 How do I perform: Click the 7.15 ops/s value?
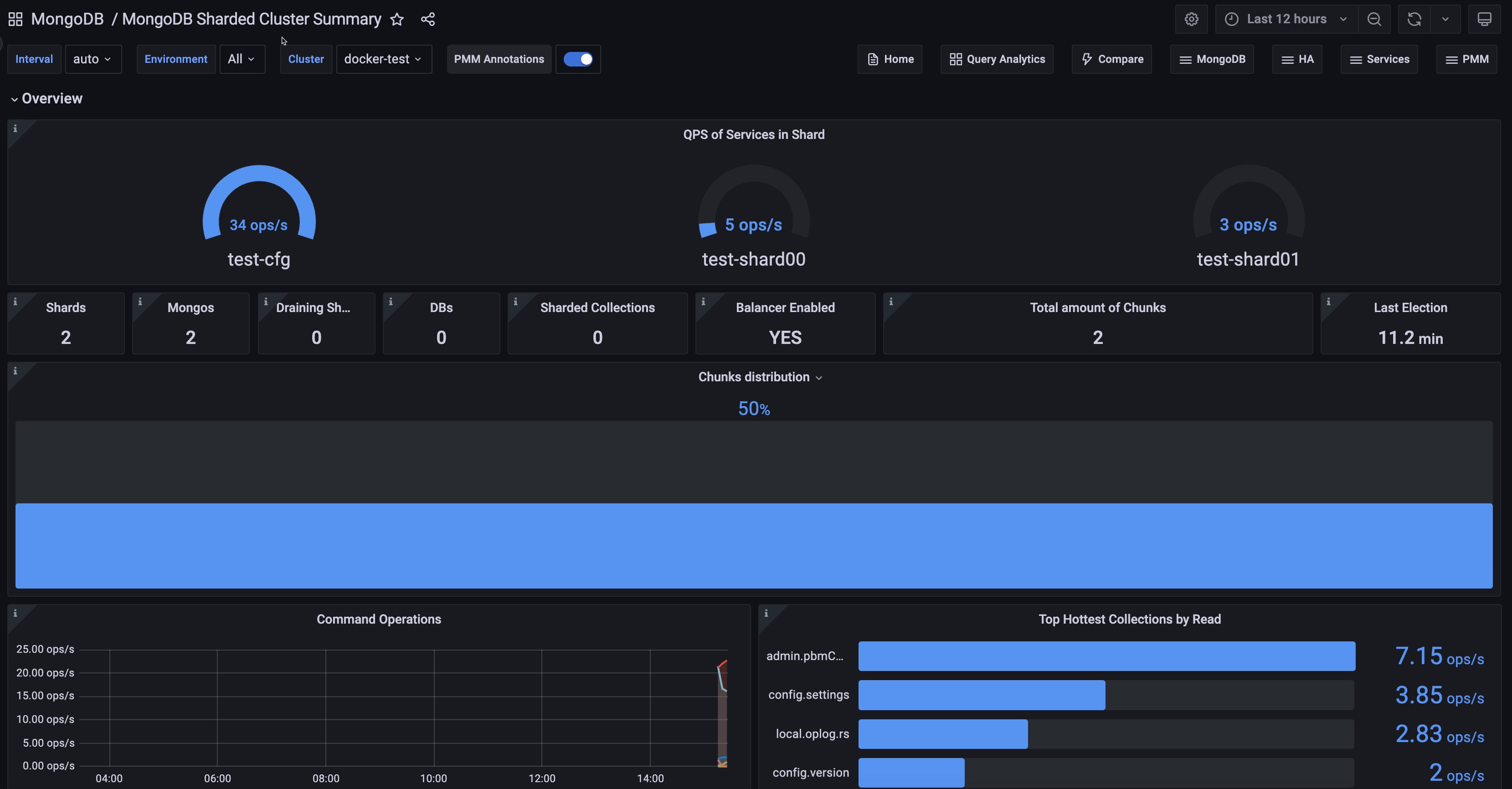[1439, 656]
